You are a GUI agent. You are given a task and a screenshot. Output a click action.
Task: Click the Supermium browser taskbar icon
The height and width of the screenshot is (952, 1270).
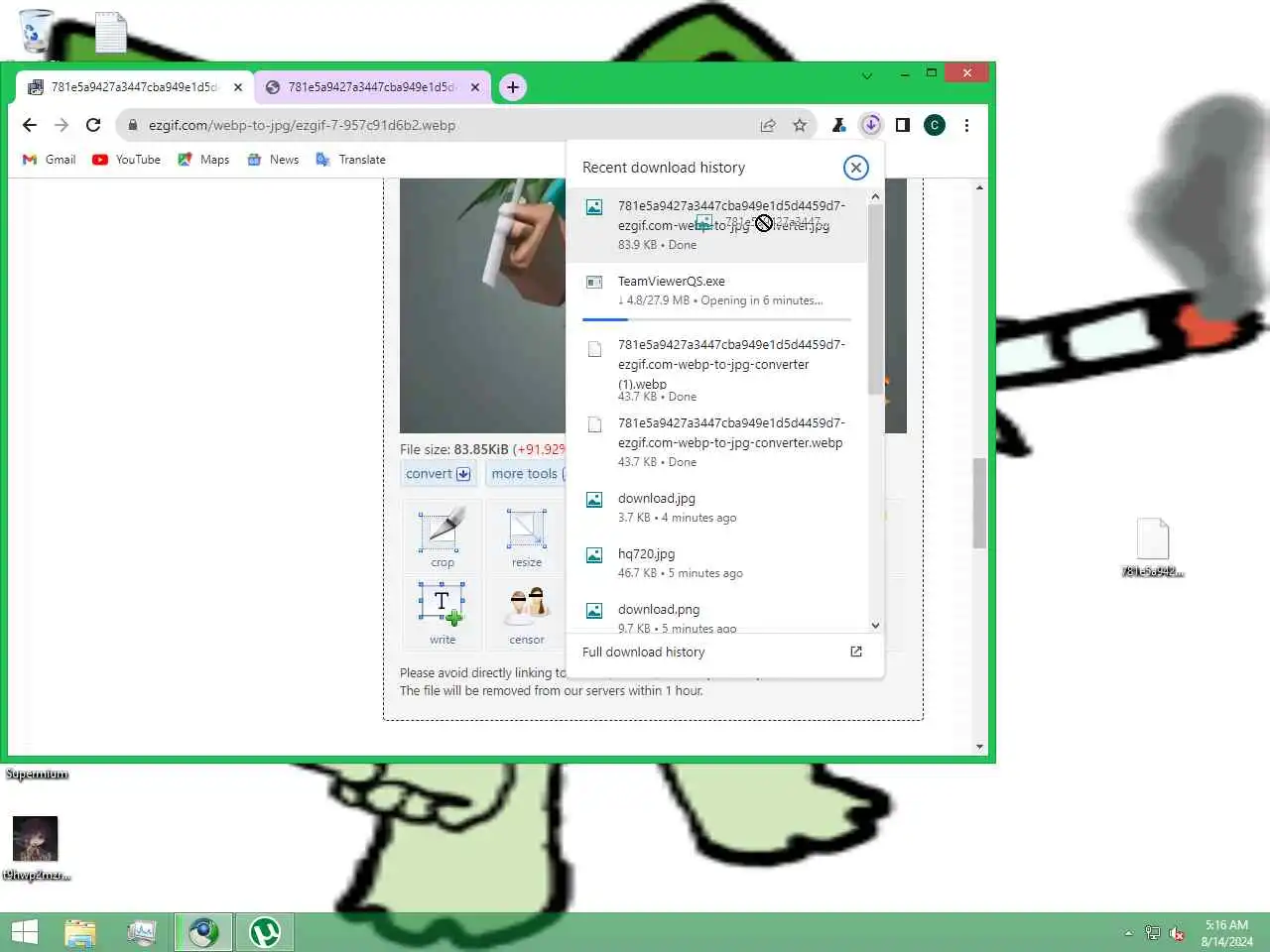(x=203, y=932)
